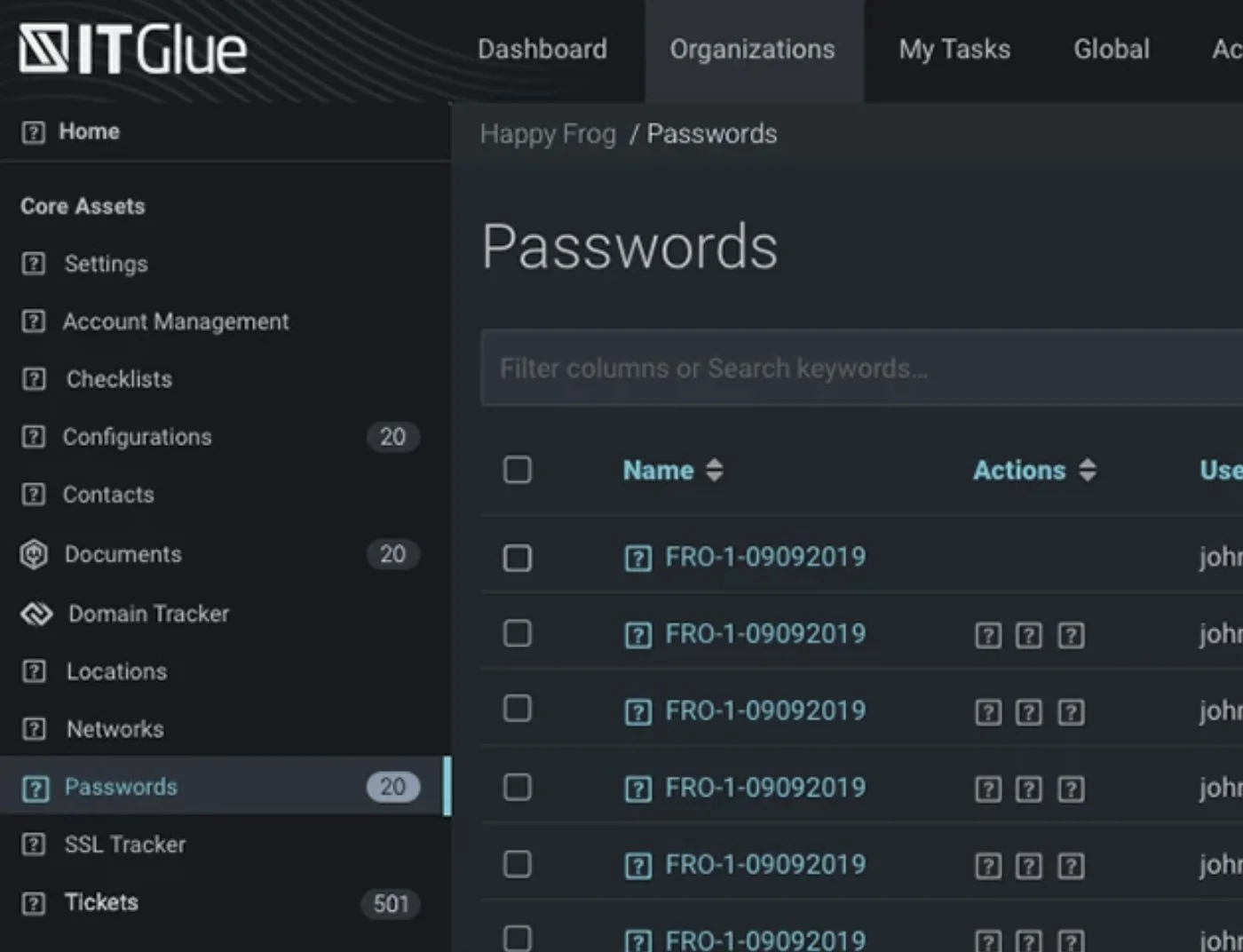Open the My Tasks tab
Image resolution: width=1243 pixels, height=952 pixels.
pyautogui.click(x=954, y=50)
